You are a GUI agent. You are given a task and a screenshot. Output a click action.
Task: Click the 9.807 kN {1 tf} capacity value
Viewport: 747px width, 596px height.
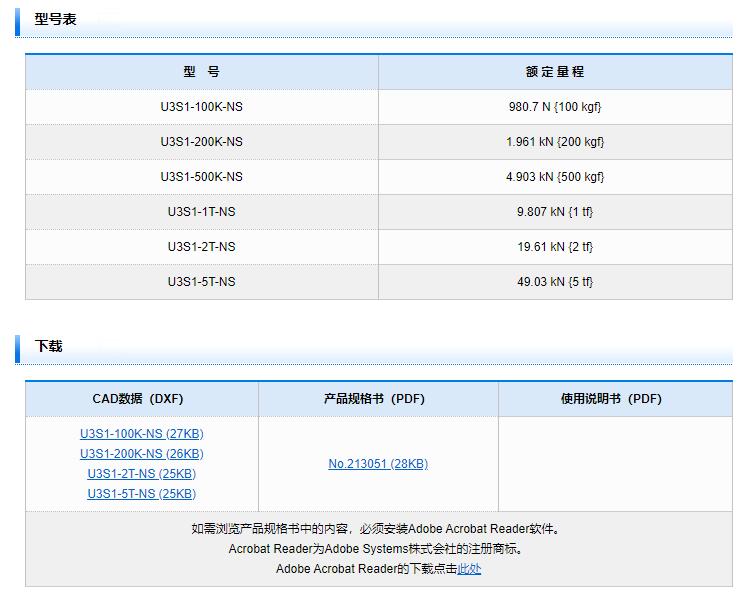(555, 212)
